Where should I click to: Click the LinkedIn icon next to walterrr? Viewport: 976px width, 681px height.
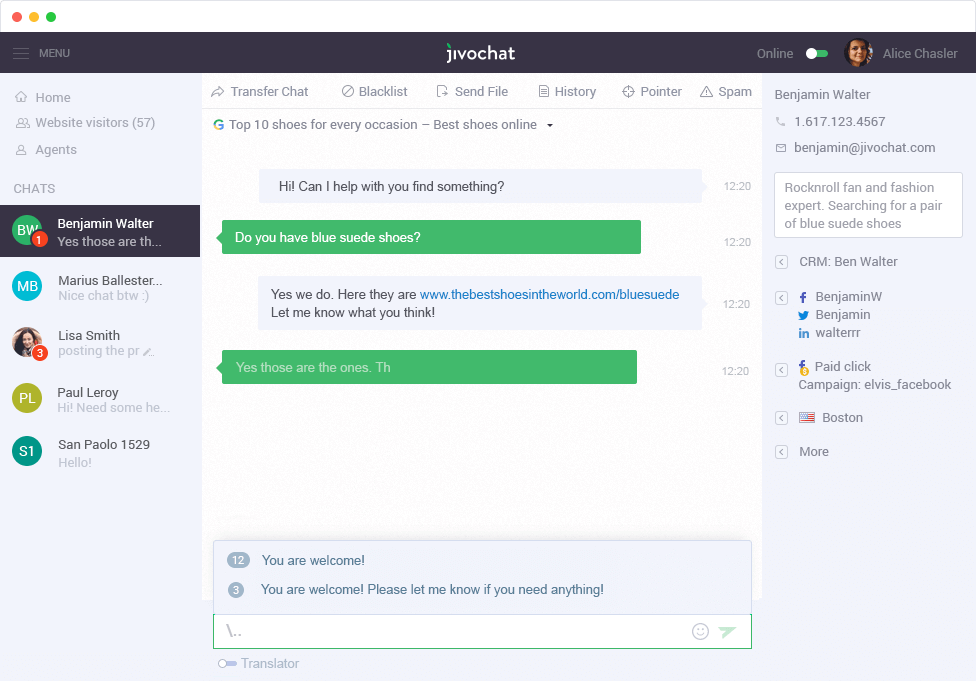803,333
